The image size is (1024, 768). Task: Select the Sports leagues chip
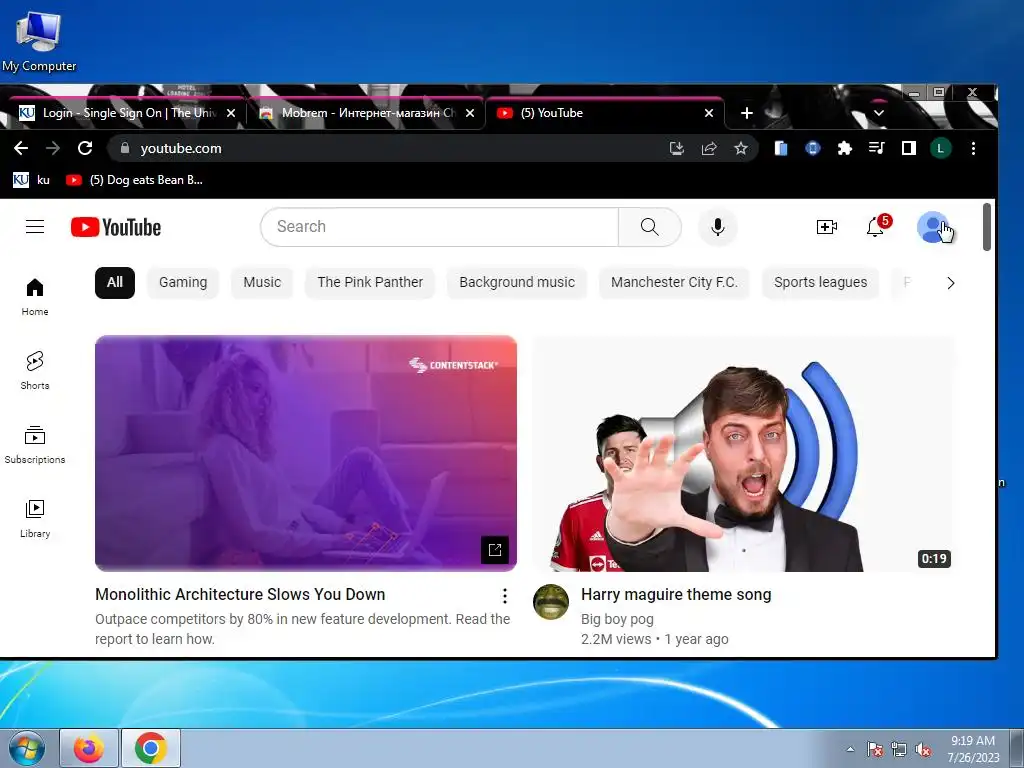(x=820, y=282)
